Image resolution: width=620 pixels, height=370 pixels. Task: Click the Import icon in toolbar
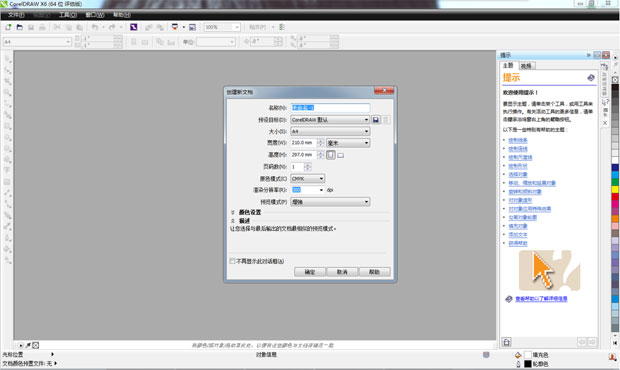pyautogui.click(x=149, y=27)
